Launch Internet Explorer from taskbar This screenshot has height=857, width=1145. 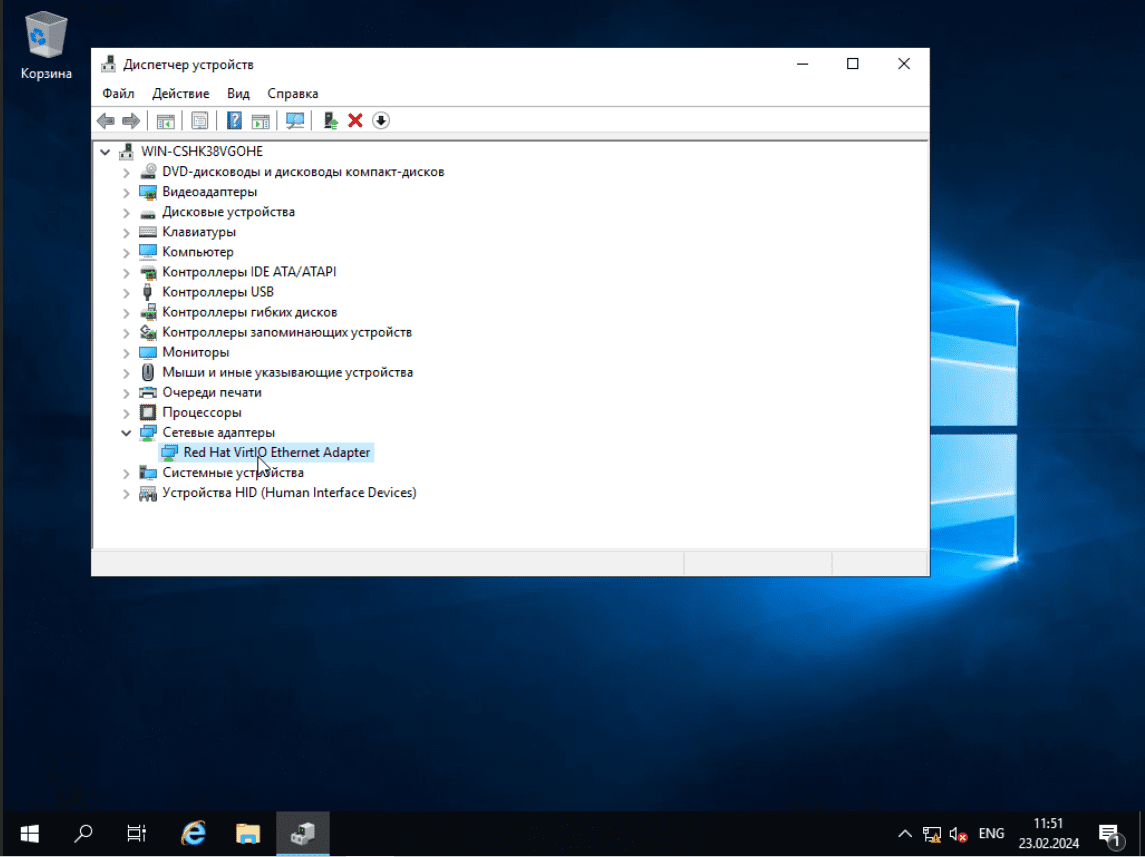(193, 833)
